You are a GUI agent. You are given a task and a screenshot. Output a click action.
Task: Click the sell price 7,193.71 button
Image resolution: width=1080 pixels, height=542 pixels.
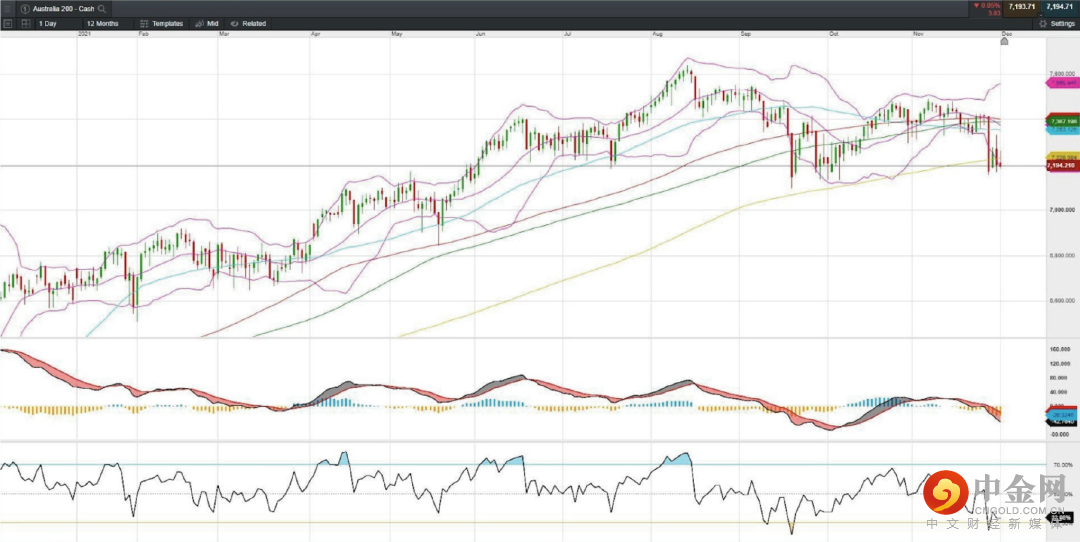pyautogui.click(x=1019, y=7)
